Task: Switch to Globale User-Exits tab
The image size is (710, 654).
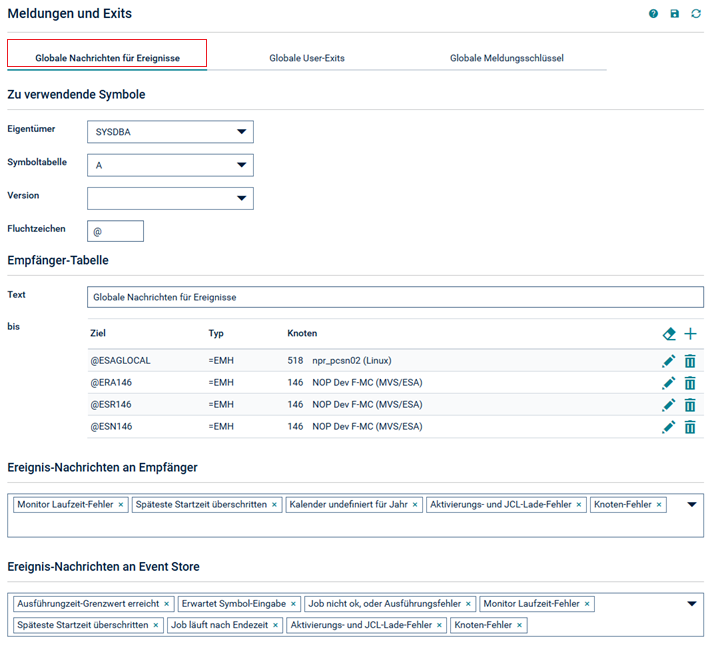Action: [x=307, y=58]
